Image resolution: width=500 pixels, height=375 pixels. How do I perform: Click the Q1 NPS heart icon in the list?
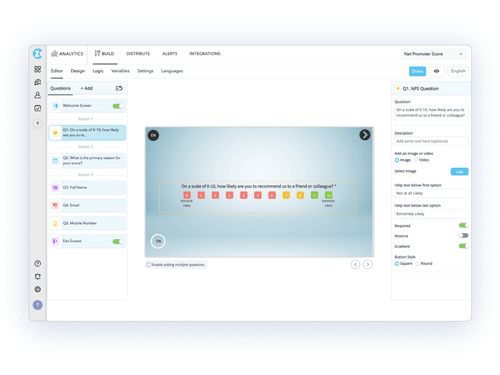pyautogui.click(x=55, y=133)
